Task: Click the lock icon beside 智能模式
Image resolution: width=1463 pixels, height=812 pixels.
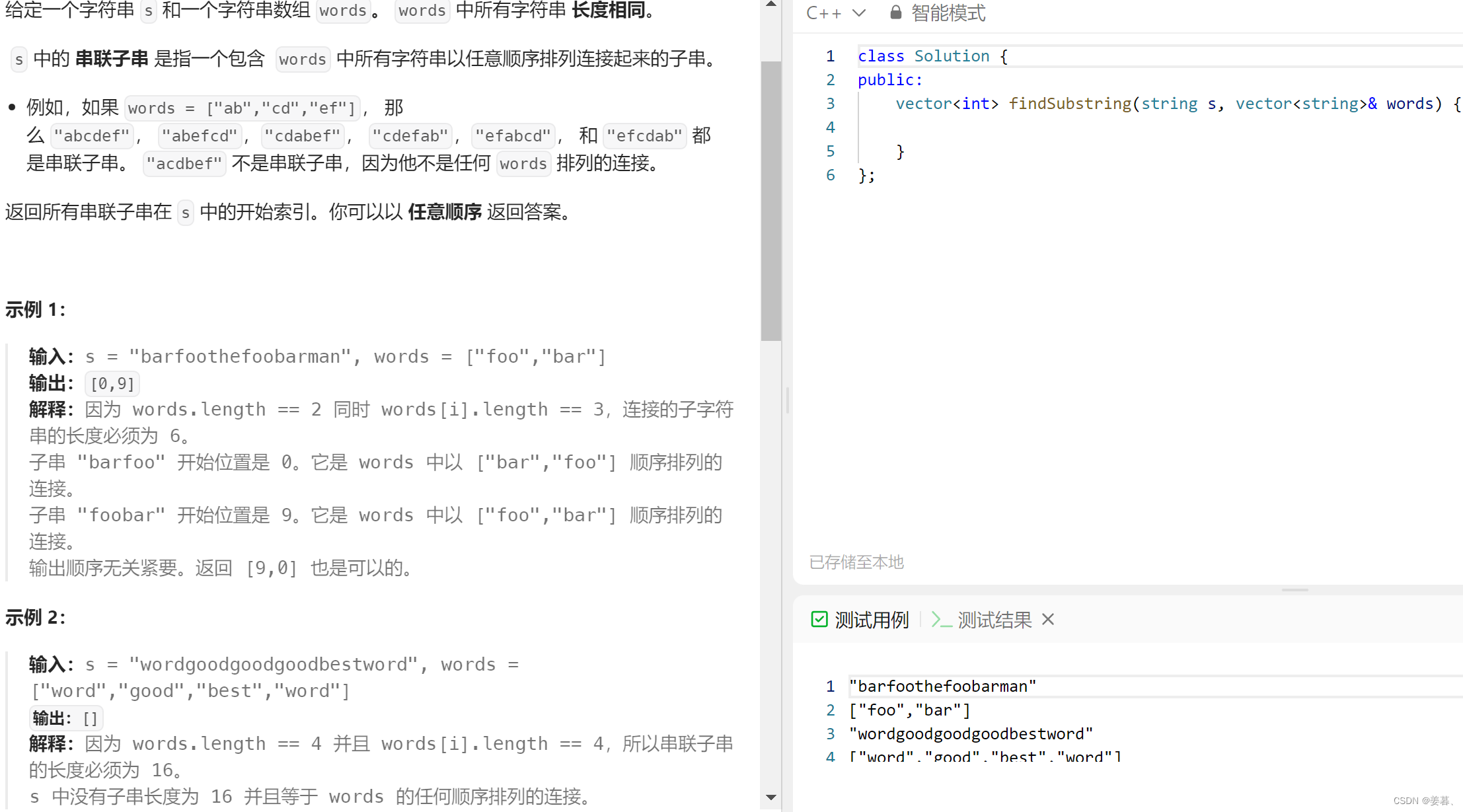Action: [x=895, y=13]
